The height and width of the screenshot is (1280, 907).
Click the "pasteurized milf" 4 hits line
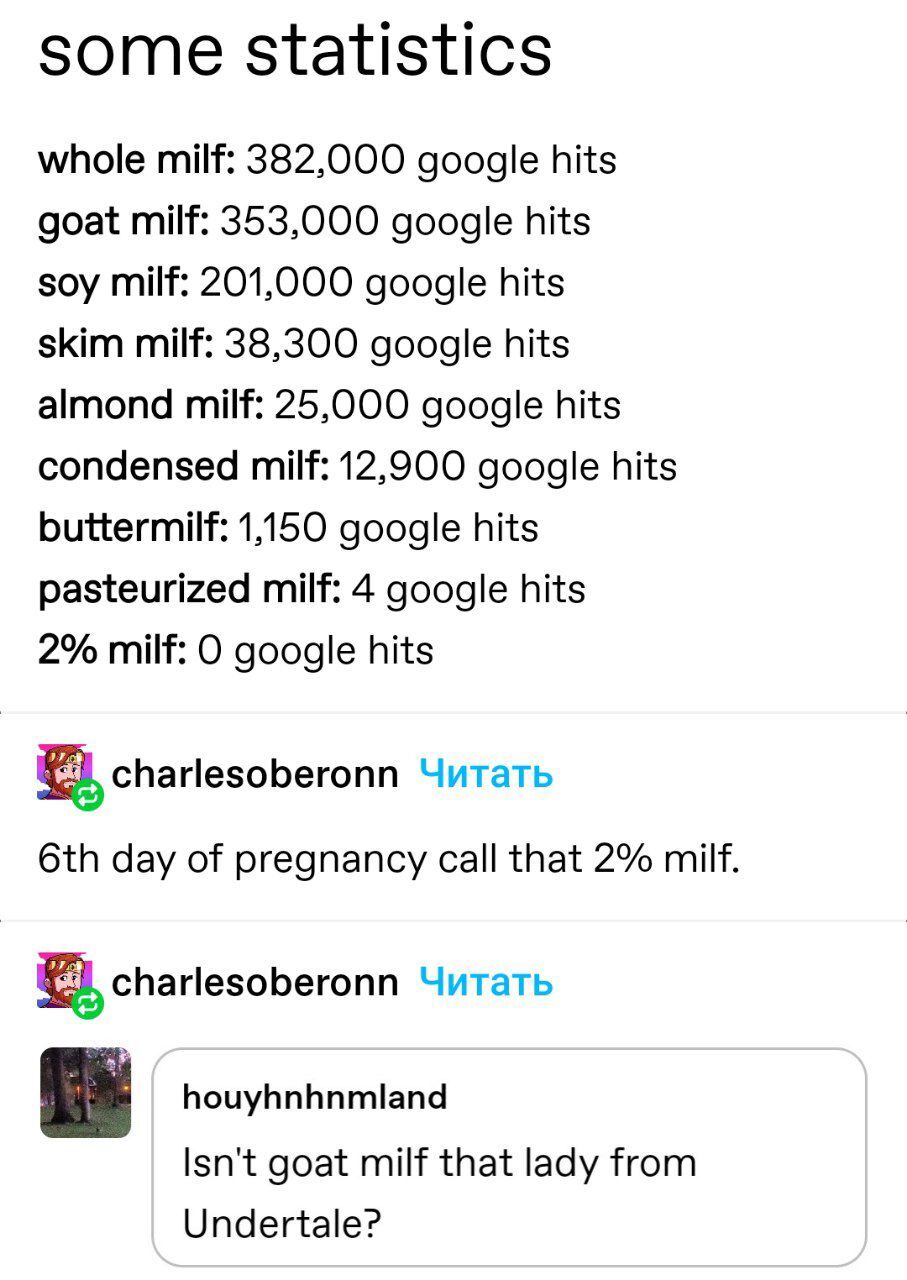click(311, 588)
